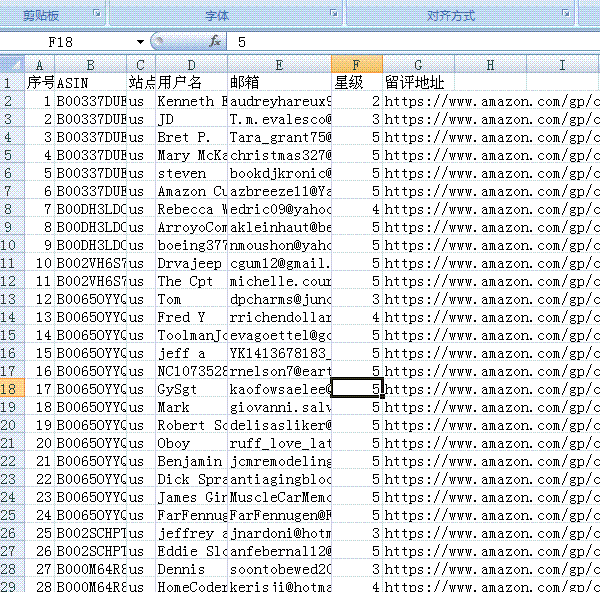Viewport: 600px width, 600px height.
Task: Select column A header
Action: 40,64
